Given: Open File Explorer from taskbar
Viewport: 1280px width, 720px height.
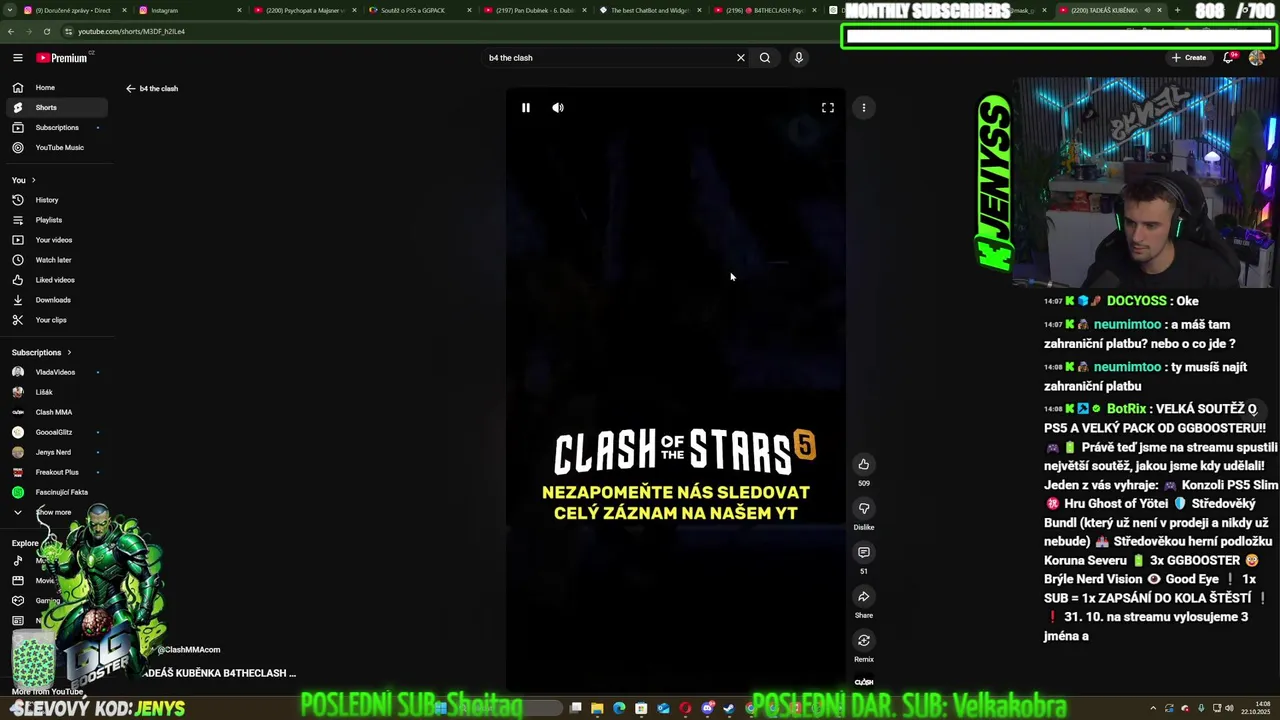Looking at the screenshot, I should (597, 708).
